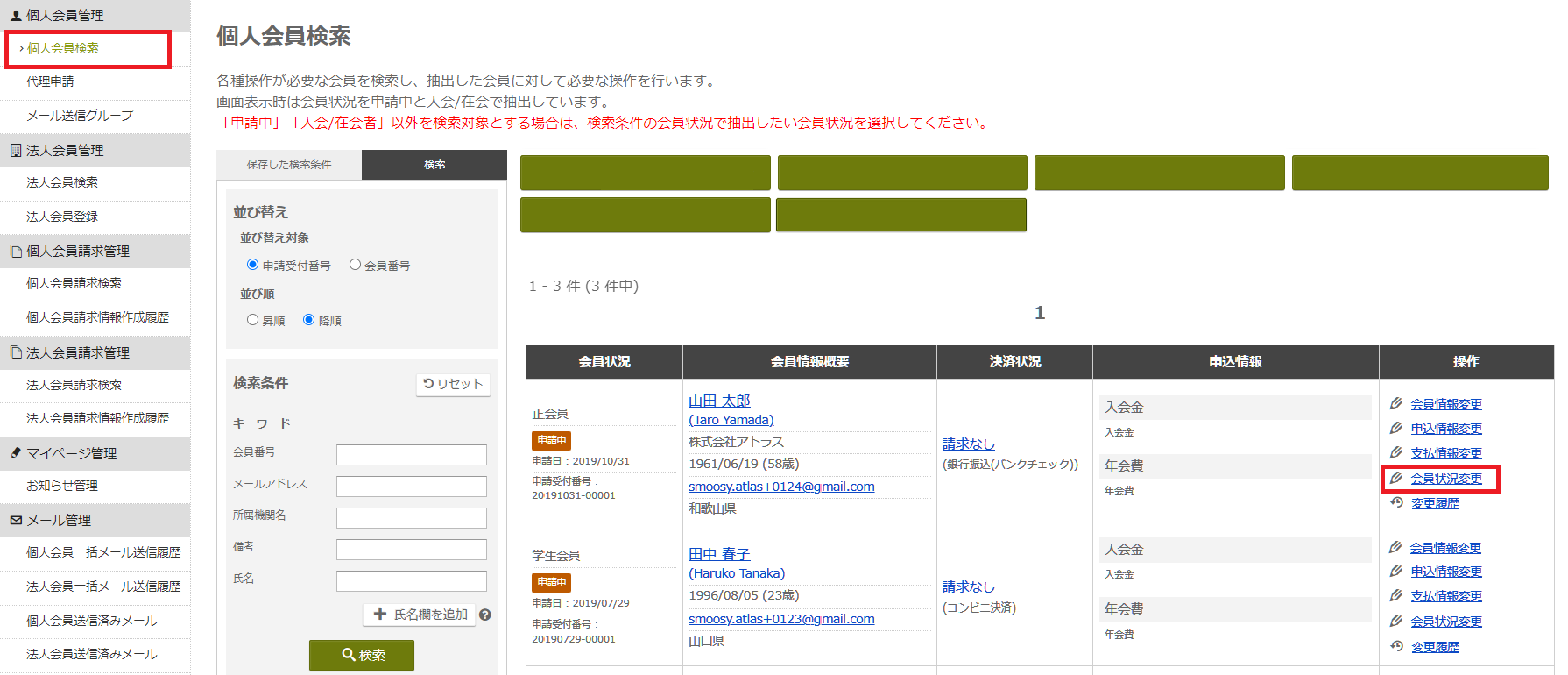Click pencil icon for 田中 春子 申込情報変更
Screen dimensions: 1568x675
(x=1396, y=571)
